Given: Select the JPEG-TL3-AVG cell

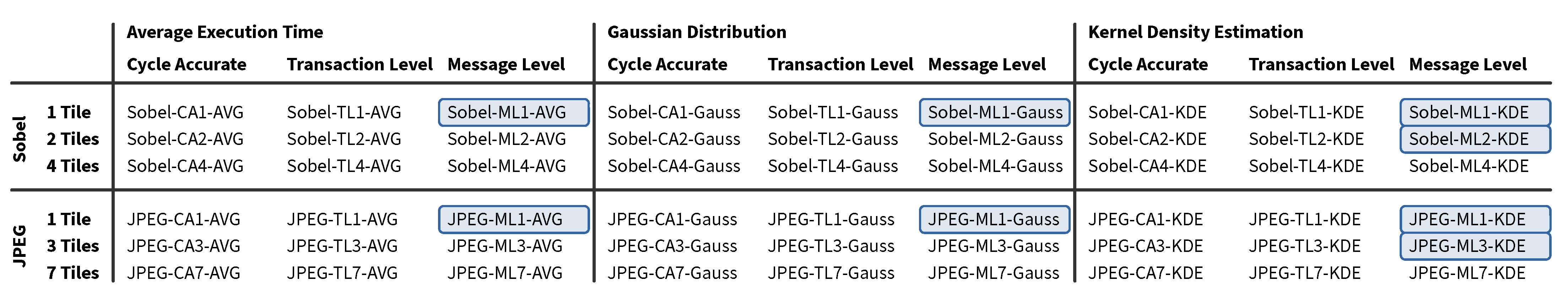Looking at the screenshot, I should (x=342, y=247).
